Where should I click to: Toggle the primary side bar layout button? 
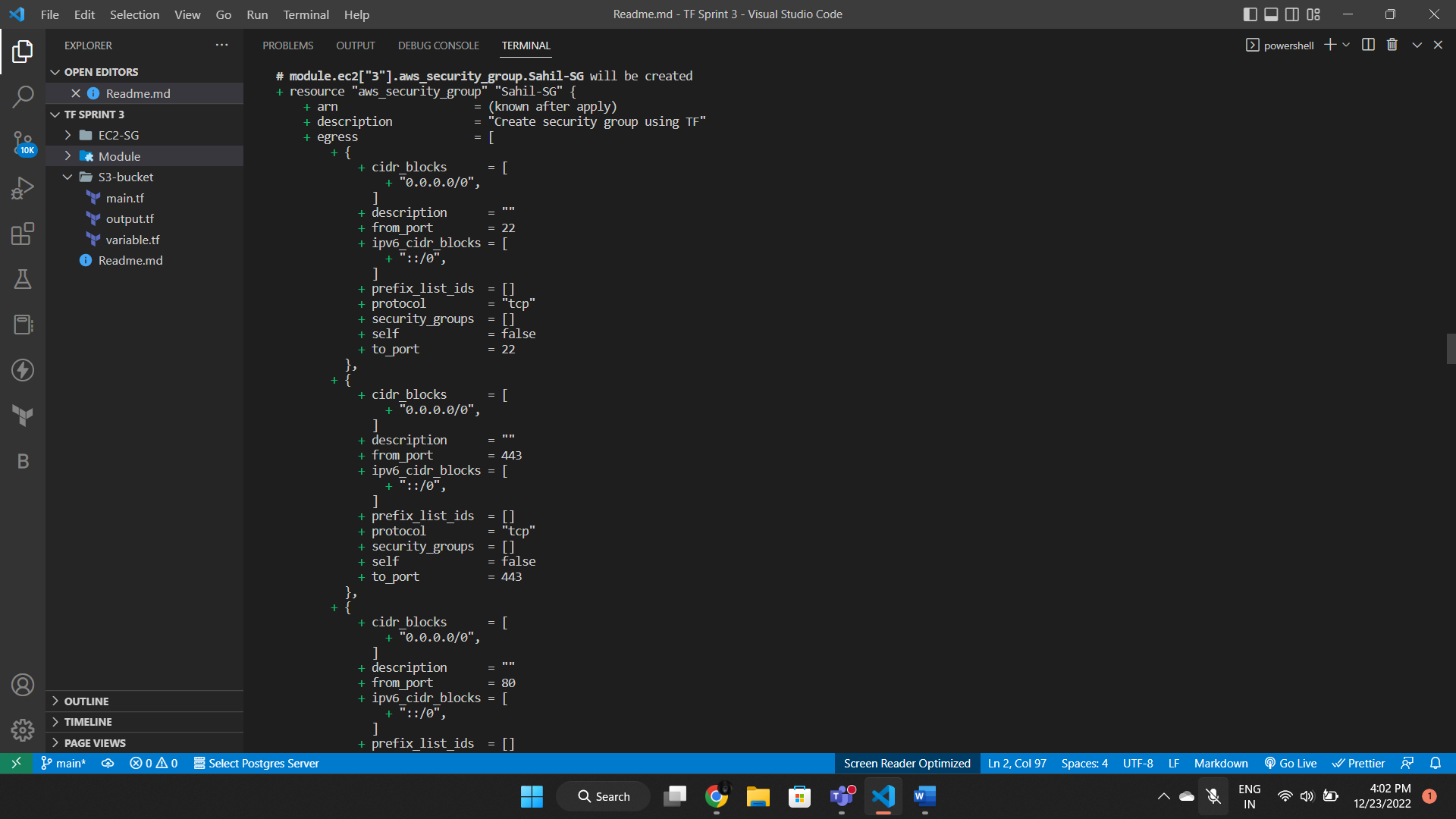pyautogui.click(x=1250, y=14)
